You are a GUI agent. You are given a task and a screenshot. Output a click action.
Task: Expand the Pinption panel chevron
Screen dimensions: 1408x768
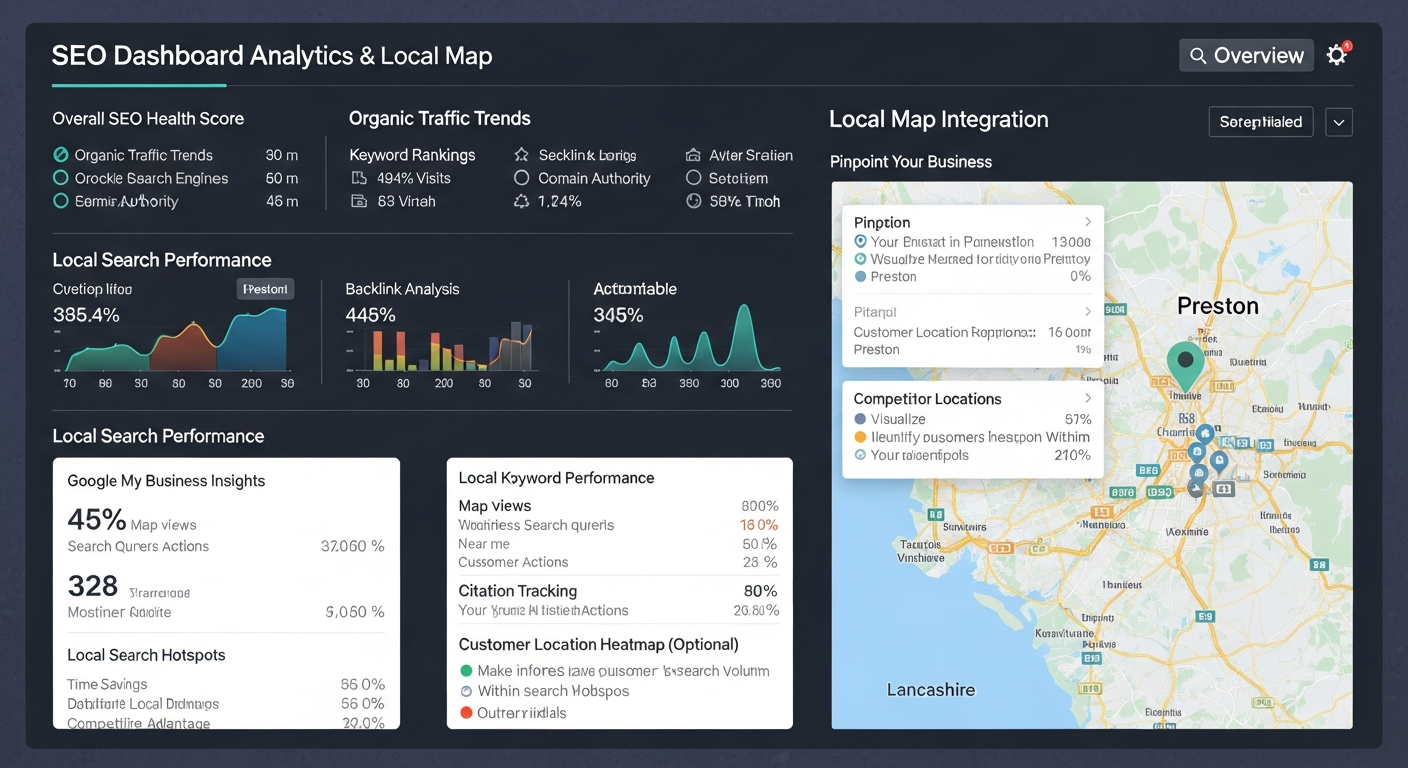pyautogui.click(x=1088, y=222)
